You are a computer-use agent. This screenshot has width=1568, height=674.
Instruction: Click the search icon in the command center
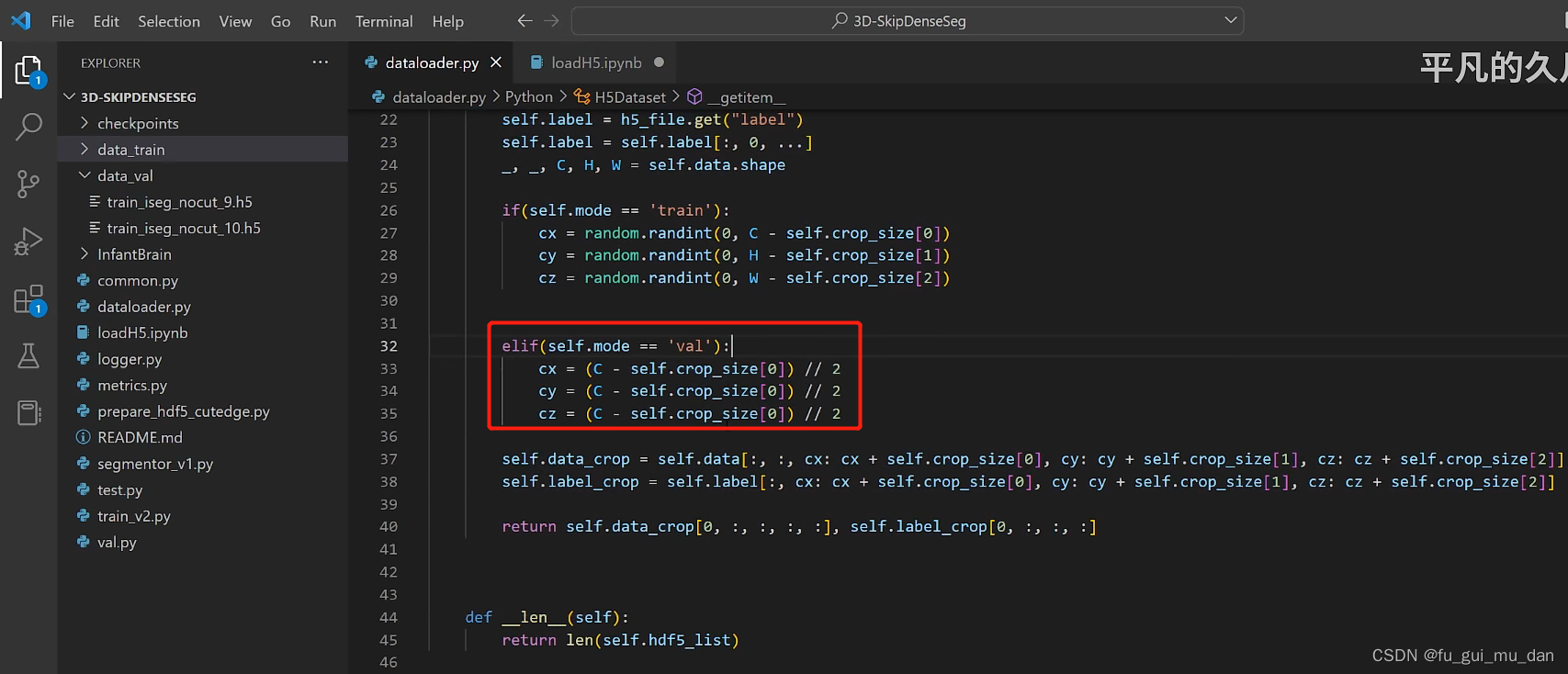coord(840,20)
